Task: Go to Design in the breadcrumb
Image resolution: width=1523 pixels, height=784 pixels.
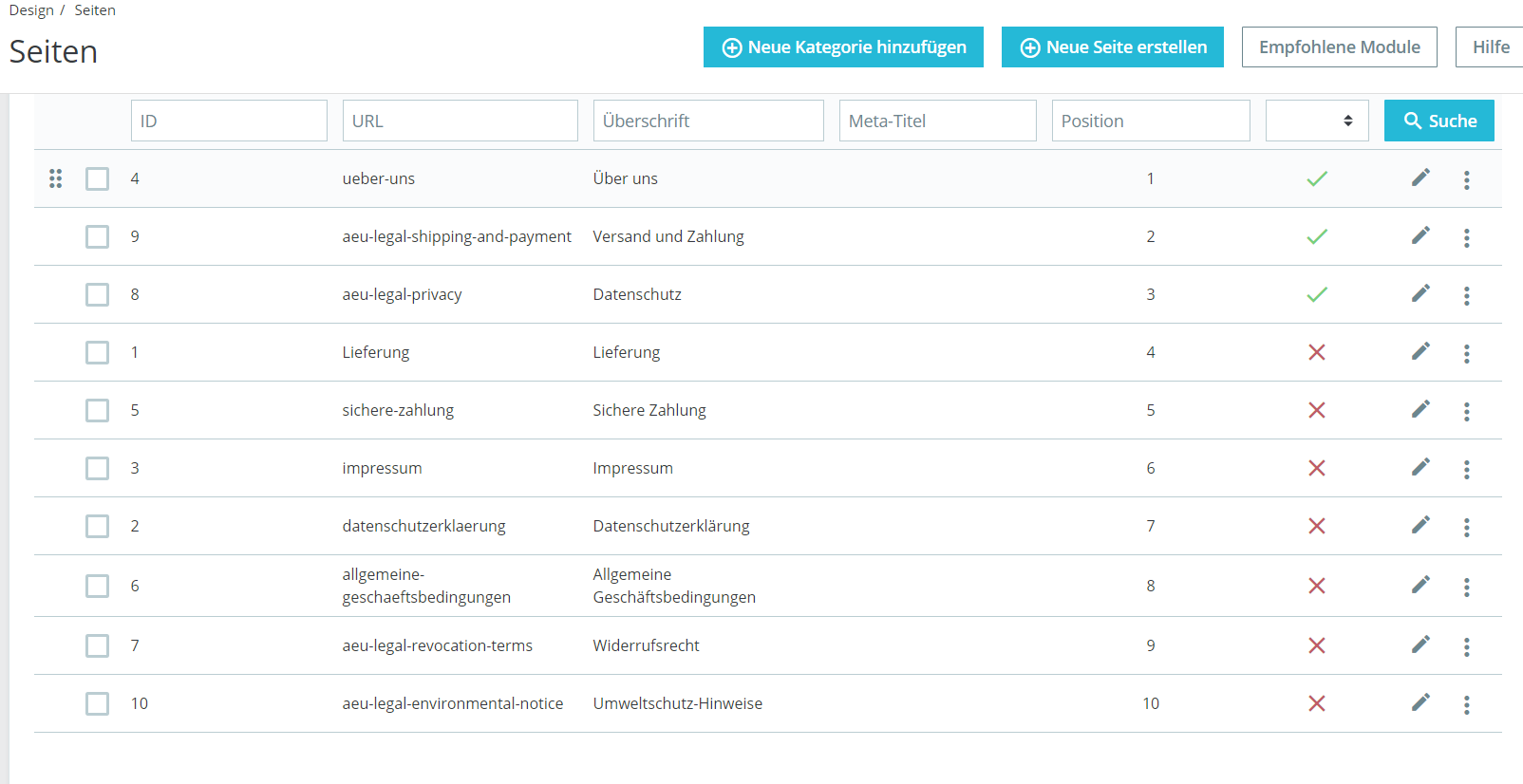Action: (31, 10)
